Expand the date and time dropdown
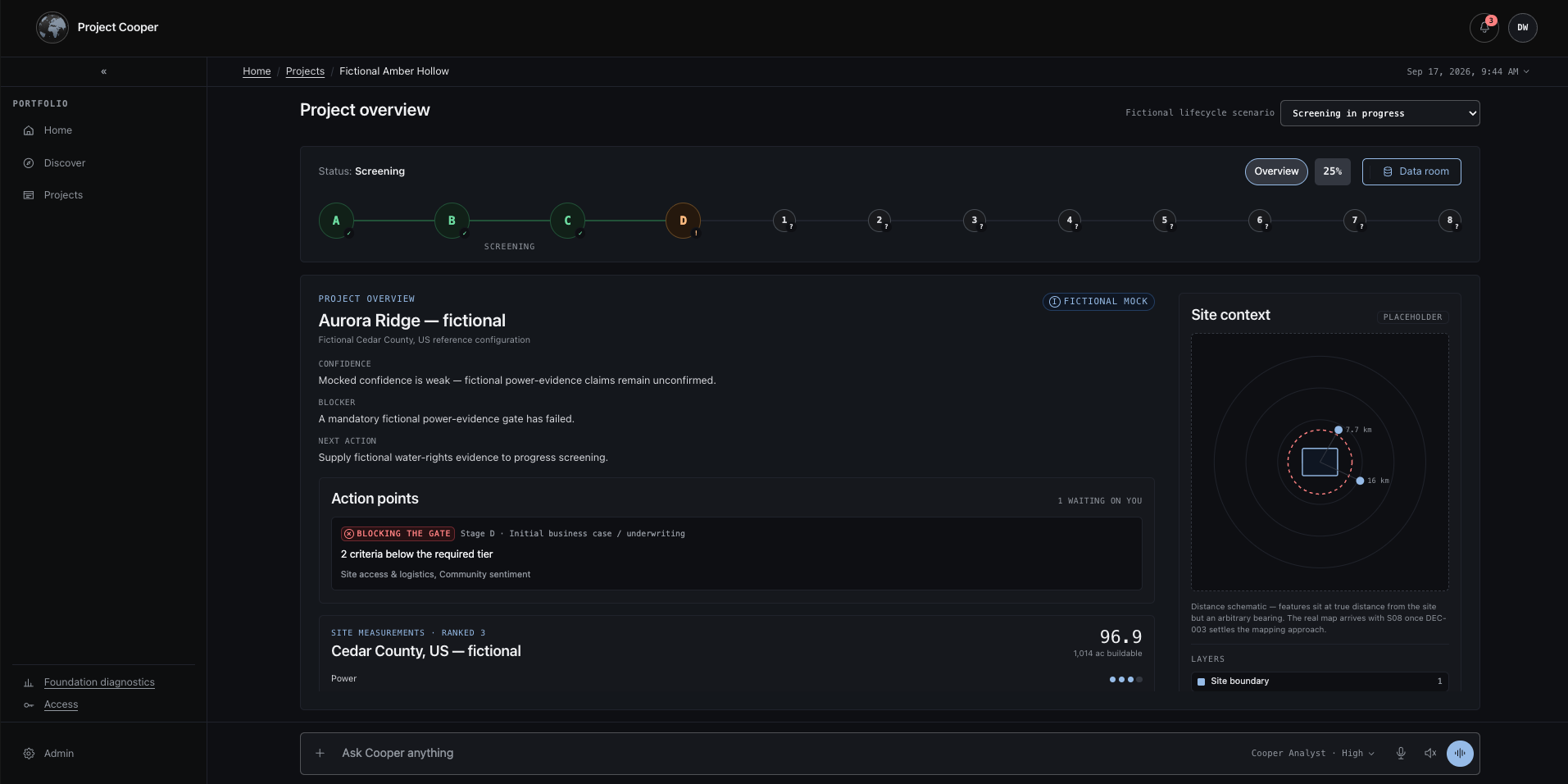The width and height of the screenshot is (1568, 784). (1467, 71)
